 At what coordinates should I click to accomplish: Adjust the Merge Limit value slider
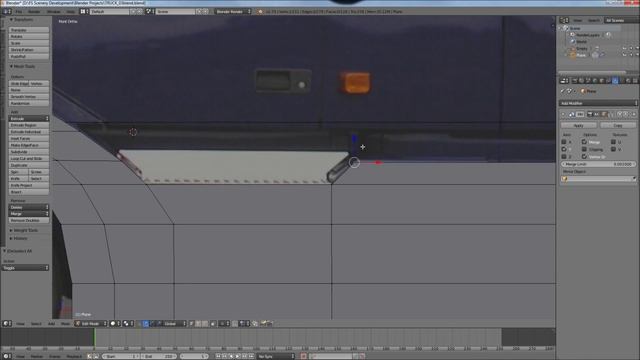pos(598,164)
